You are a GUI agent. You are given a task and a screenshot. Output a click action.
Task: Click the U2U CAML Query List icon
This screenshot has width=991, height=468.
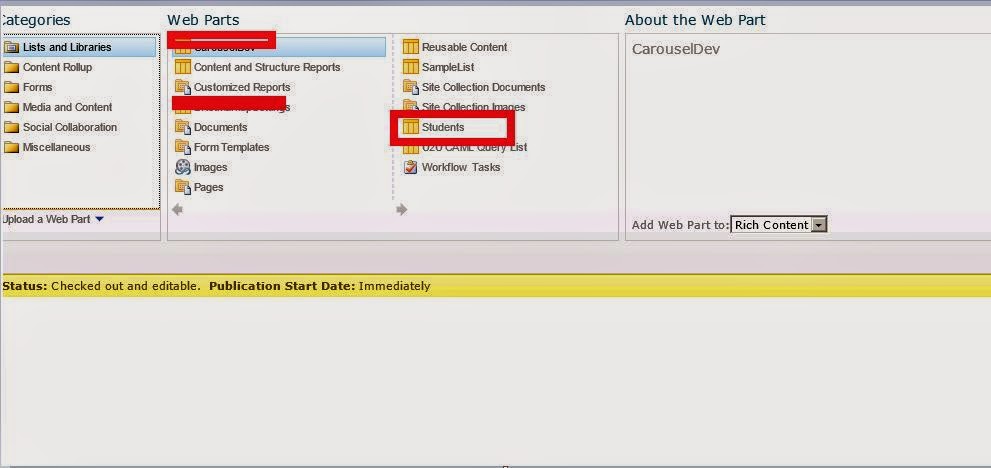click(411, 149)
